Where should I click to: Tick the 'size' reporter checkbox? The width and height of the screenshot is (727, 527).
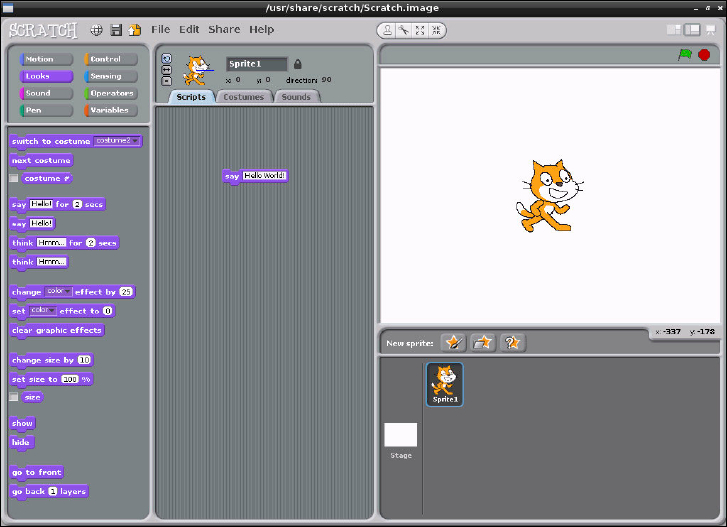(14, 397)
